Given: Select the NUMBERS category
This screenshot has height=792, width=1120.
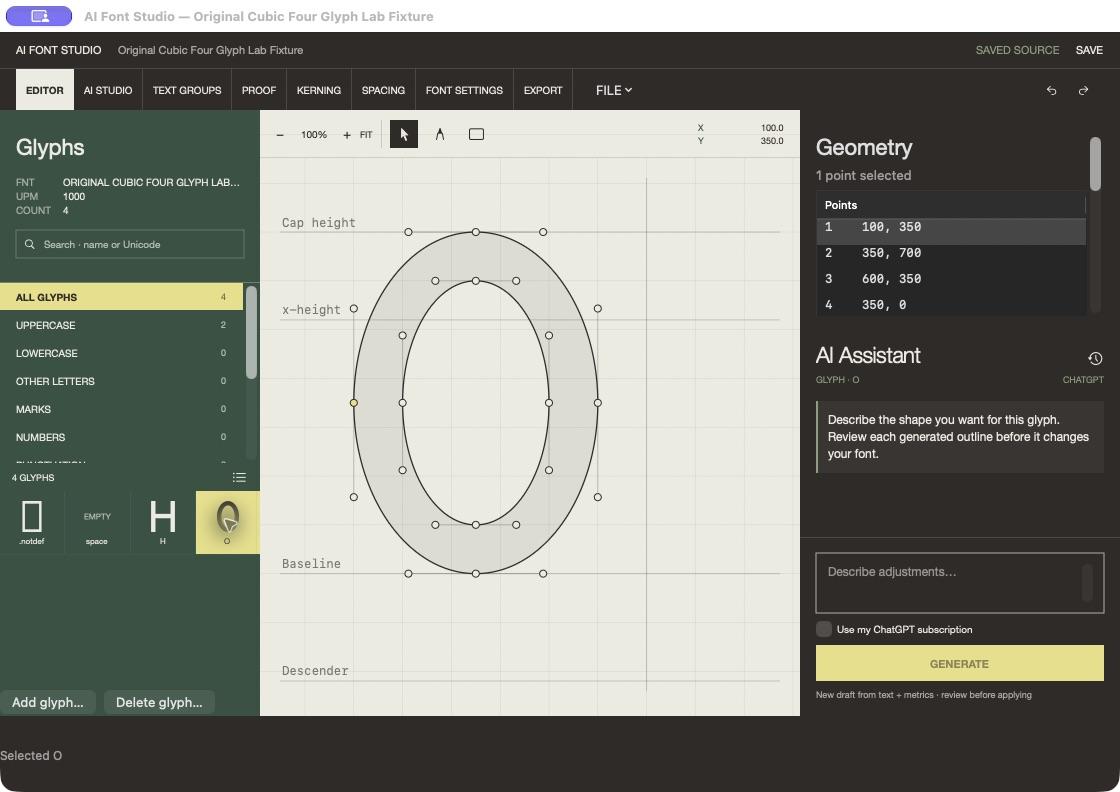Looking at the screenshot, I should coord(121,437).
